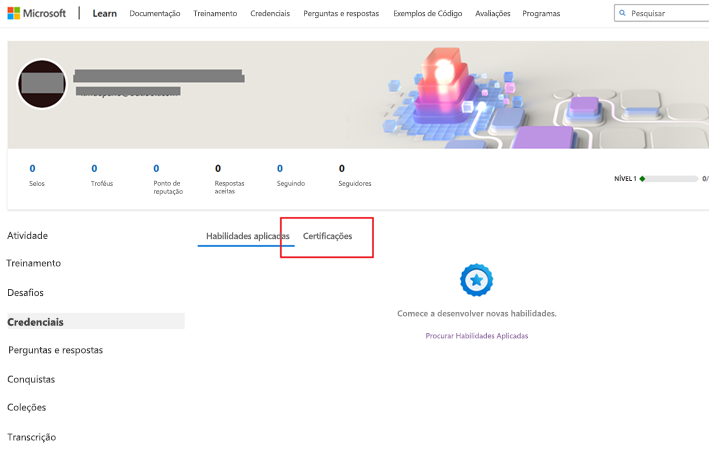
Task: Click the Selos count
Action: [32, 169]
